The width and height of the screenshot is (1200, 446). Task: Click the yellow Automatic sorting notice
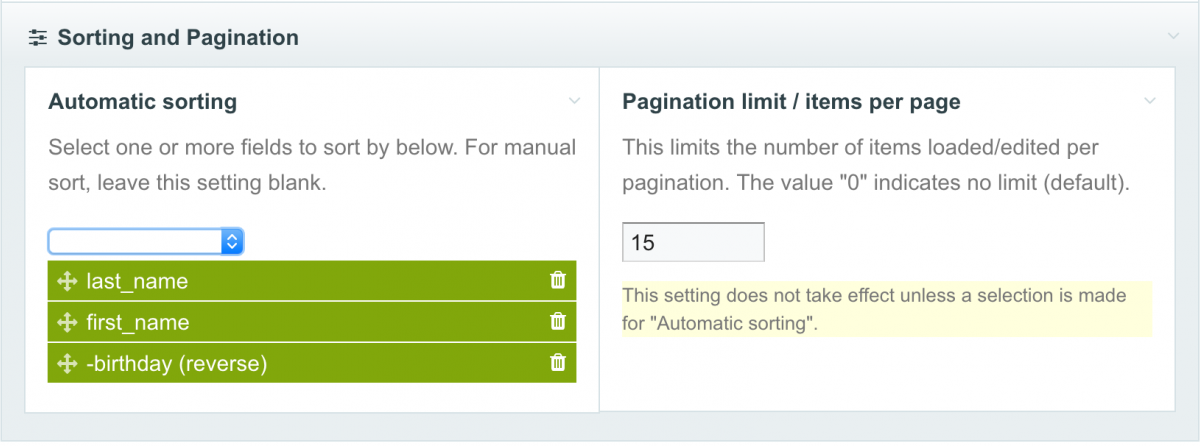coord(887,310)
